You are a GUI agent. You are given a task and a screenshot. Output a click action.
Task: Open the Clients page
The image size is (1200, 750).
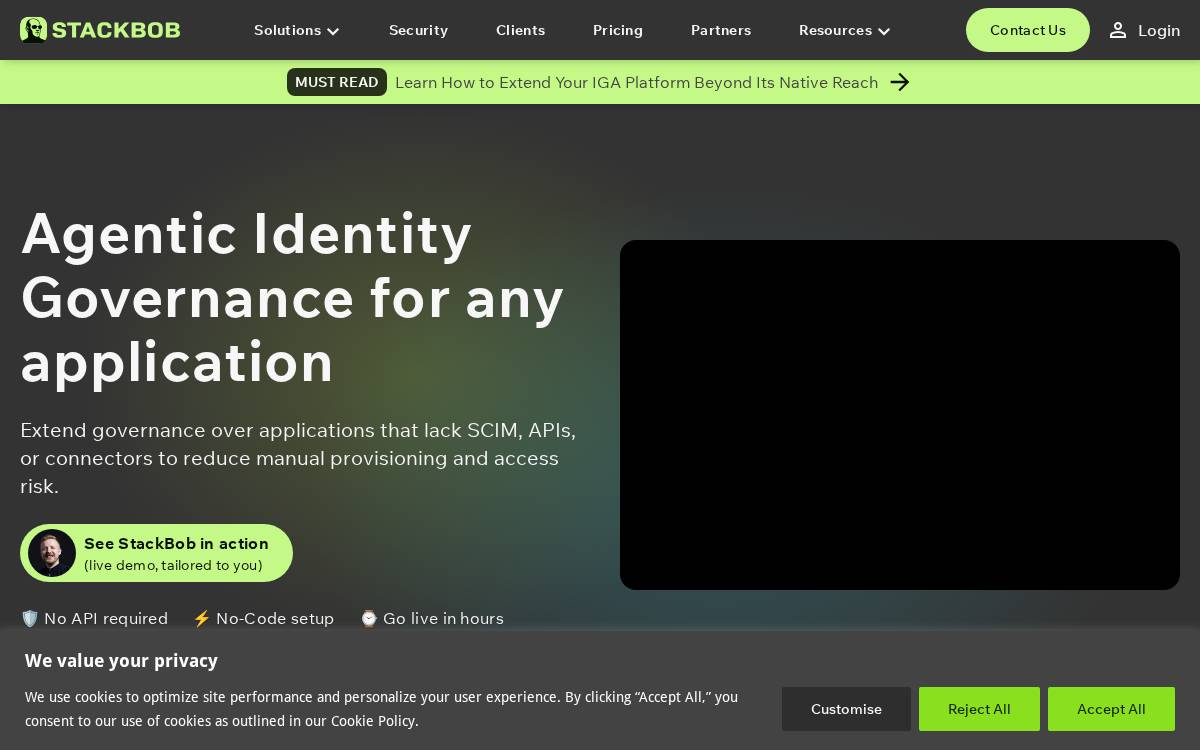tap(520, 30)
